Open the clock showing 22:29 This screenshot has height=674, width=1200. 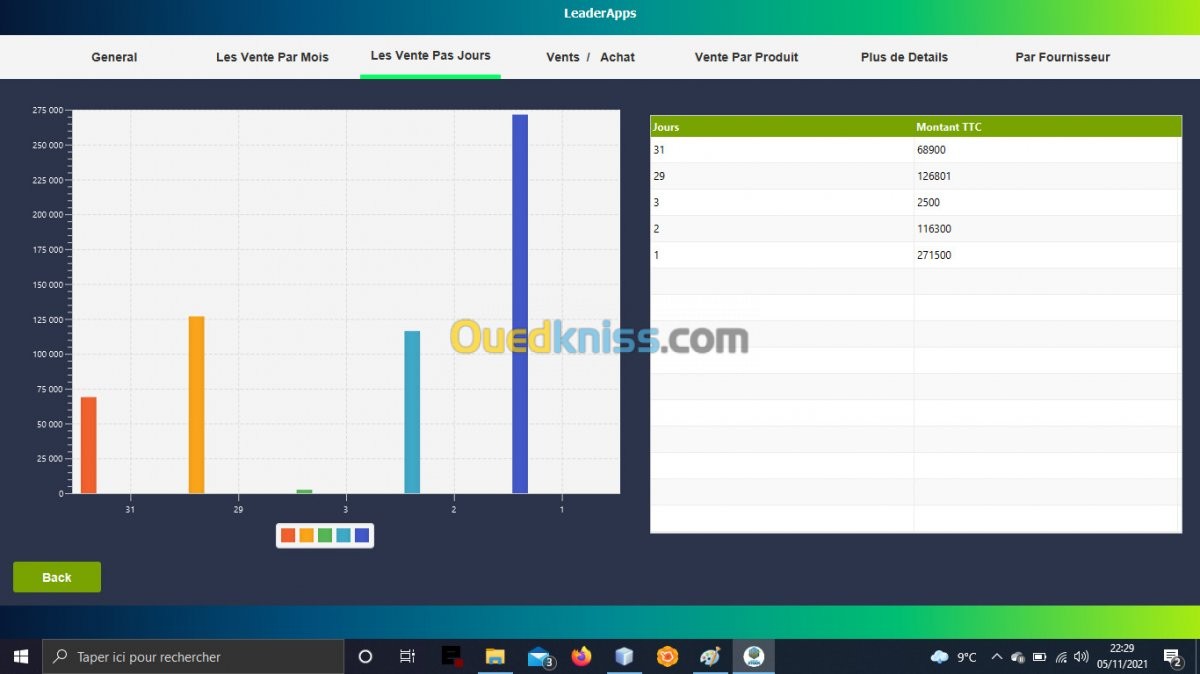(x=1121, y=657)
